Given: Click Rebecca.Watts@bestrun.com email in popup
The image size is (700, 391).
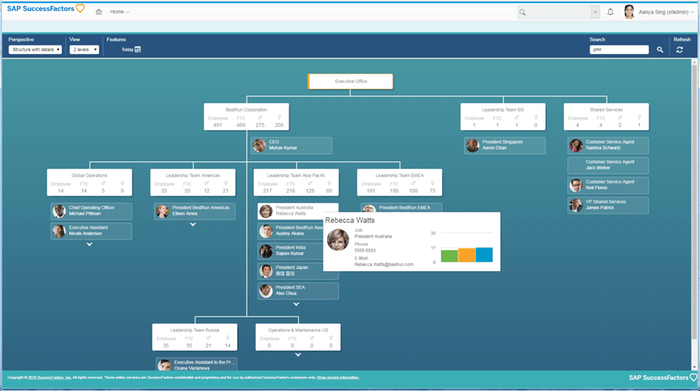Looking at the screenshot, I should [x=384, y=264].
